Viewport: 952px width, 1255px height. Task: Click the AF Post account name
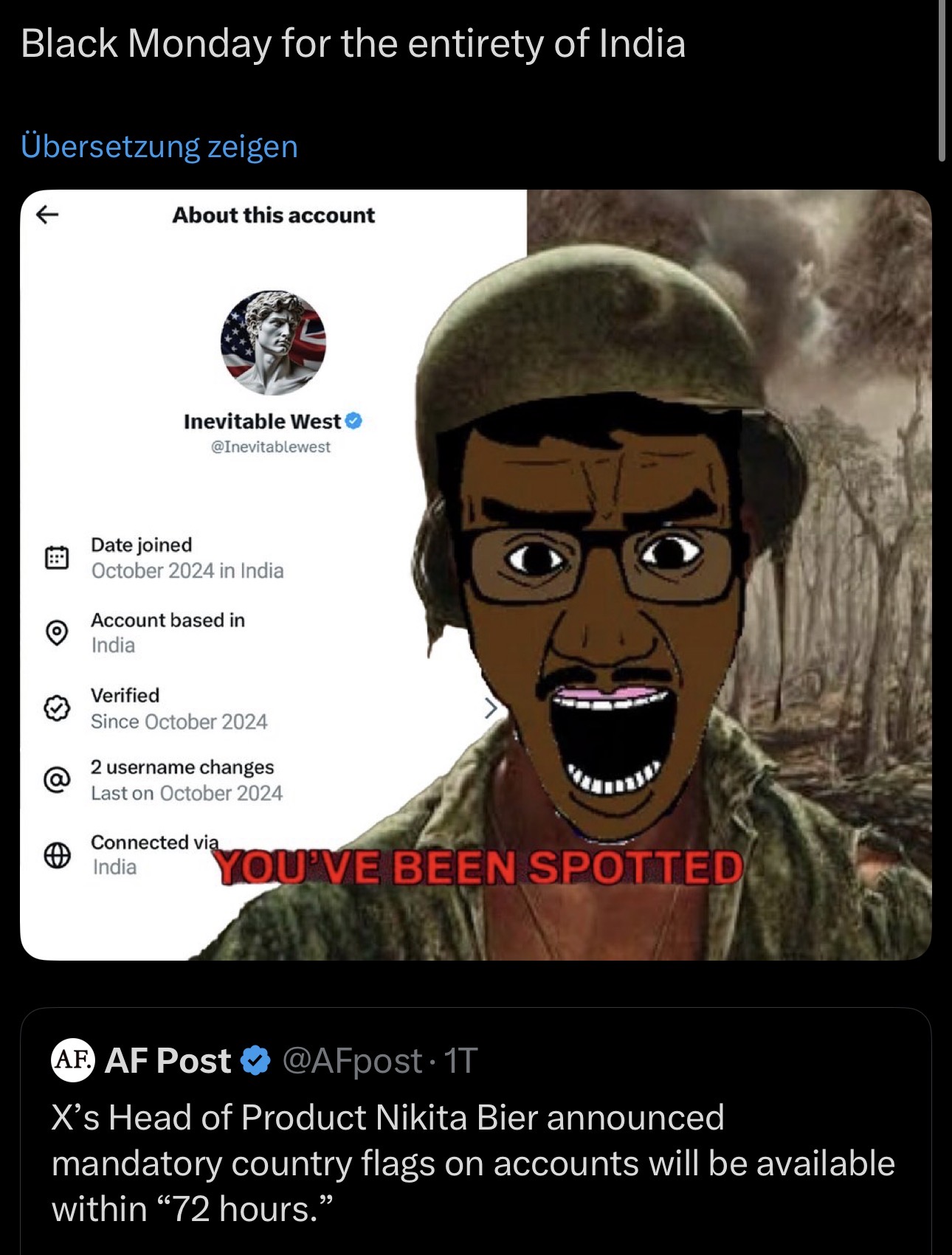point(168,1061)
